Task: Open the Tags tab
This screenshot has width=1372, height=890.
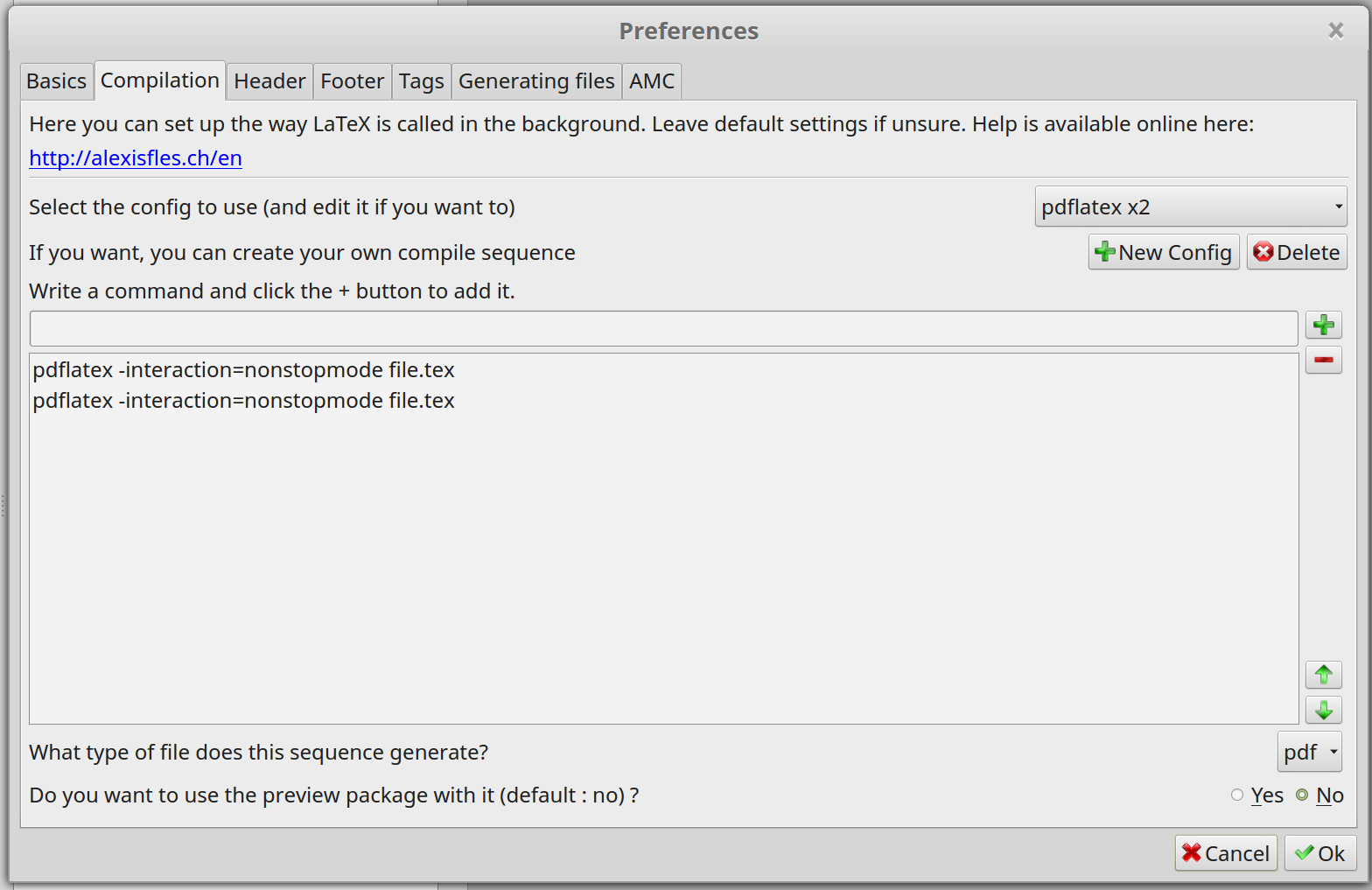Action: click(x=422, y=81)
